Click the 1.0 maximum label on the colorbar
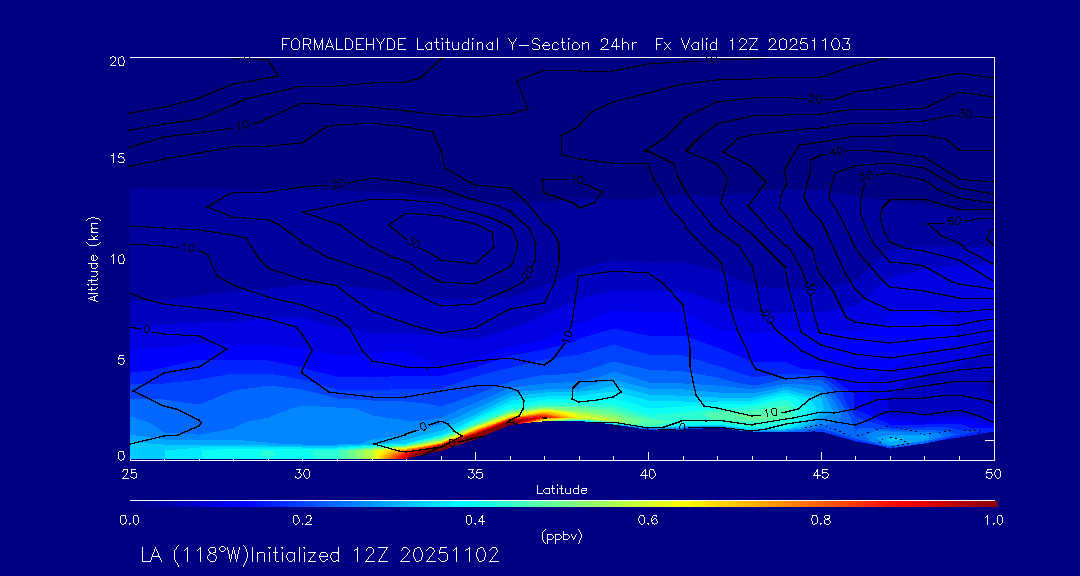Screen dimensions: 1080x576 (x=993, y=520)
